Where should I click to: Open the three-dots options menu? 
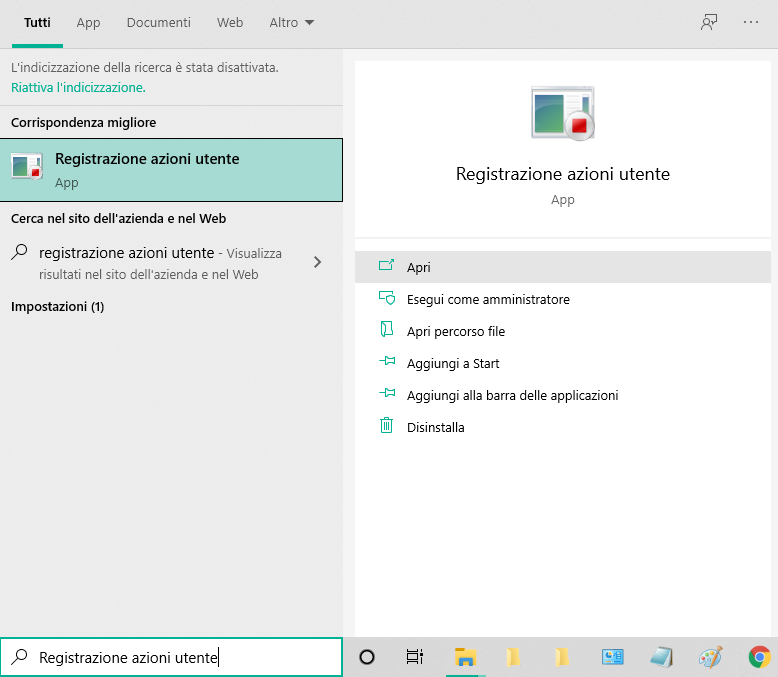click(751, 22)
